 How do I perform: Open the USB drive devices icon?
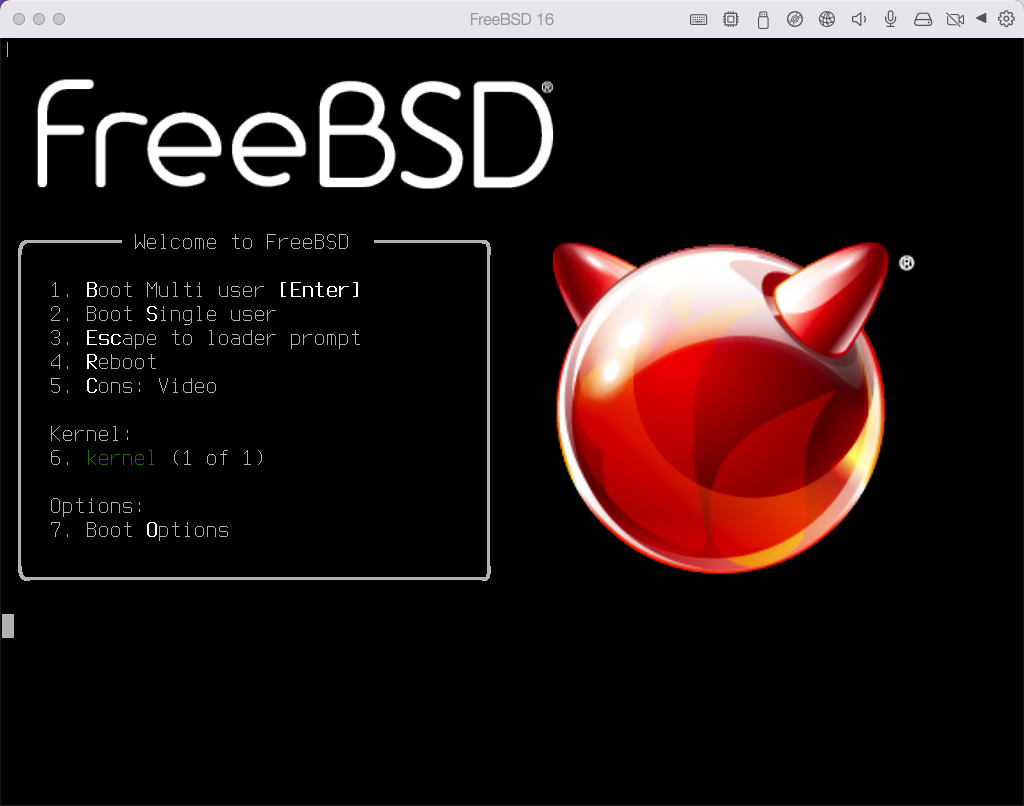pos(763,20)
